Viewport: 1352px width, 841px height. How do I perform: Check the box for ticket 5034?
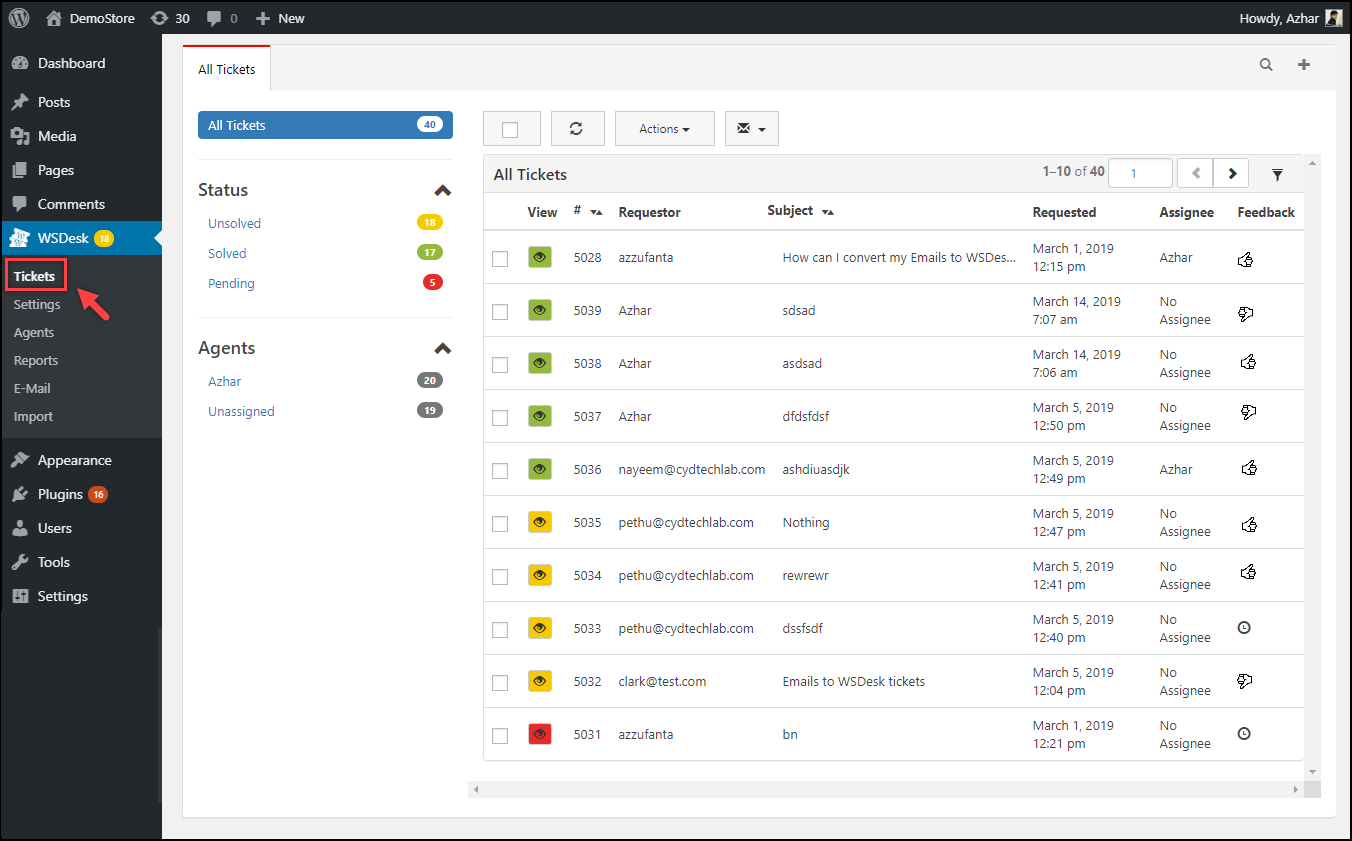500,577
